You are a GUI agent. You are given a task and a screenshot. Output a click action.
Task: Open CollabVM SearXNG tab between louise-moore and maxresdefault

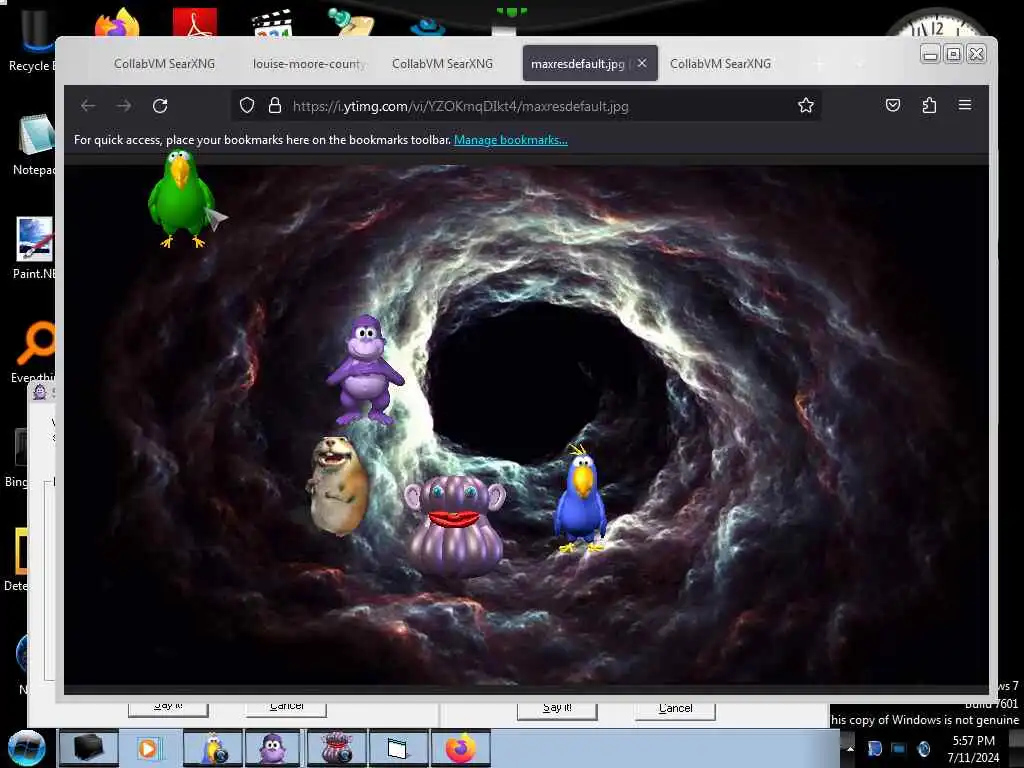click(442, 63)
